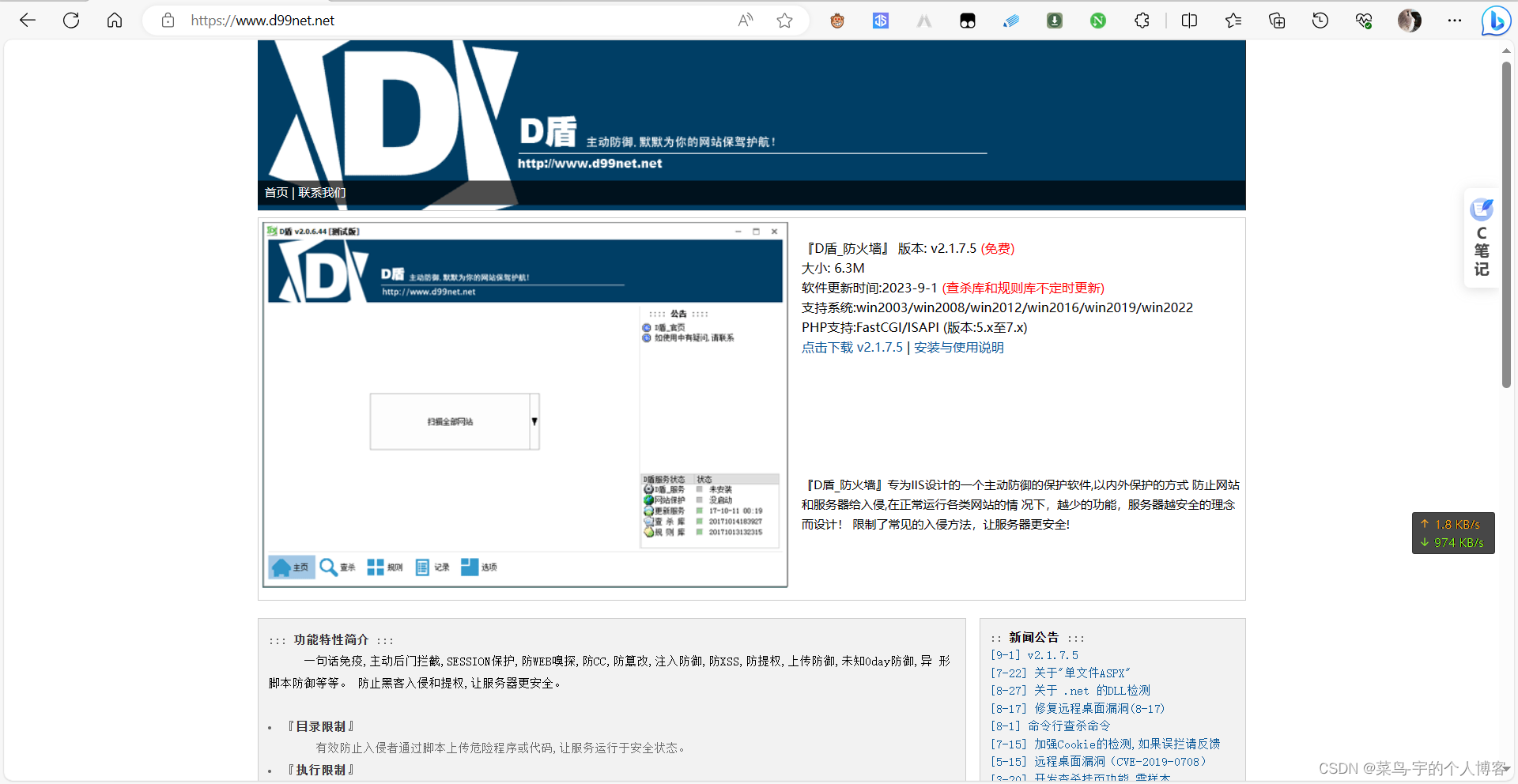Screen dimensions: 1518x784
Task: Toggle split screen view in the browser
Action: coord(1189,21)
